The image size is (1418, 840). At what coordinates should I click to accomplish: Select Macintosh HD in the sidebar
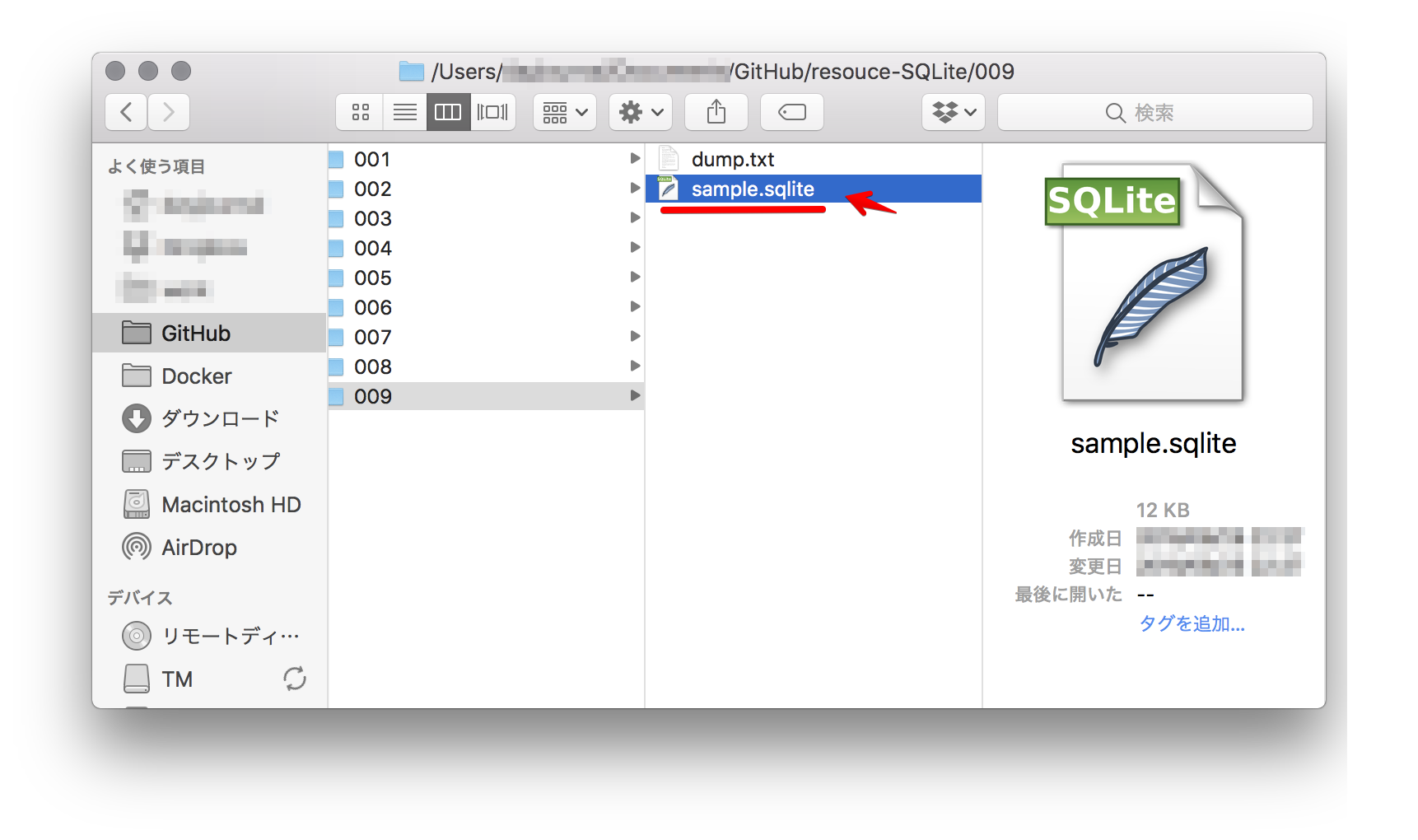(x=210, y=504)
